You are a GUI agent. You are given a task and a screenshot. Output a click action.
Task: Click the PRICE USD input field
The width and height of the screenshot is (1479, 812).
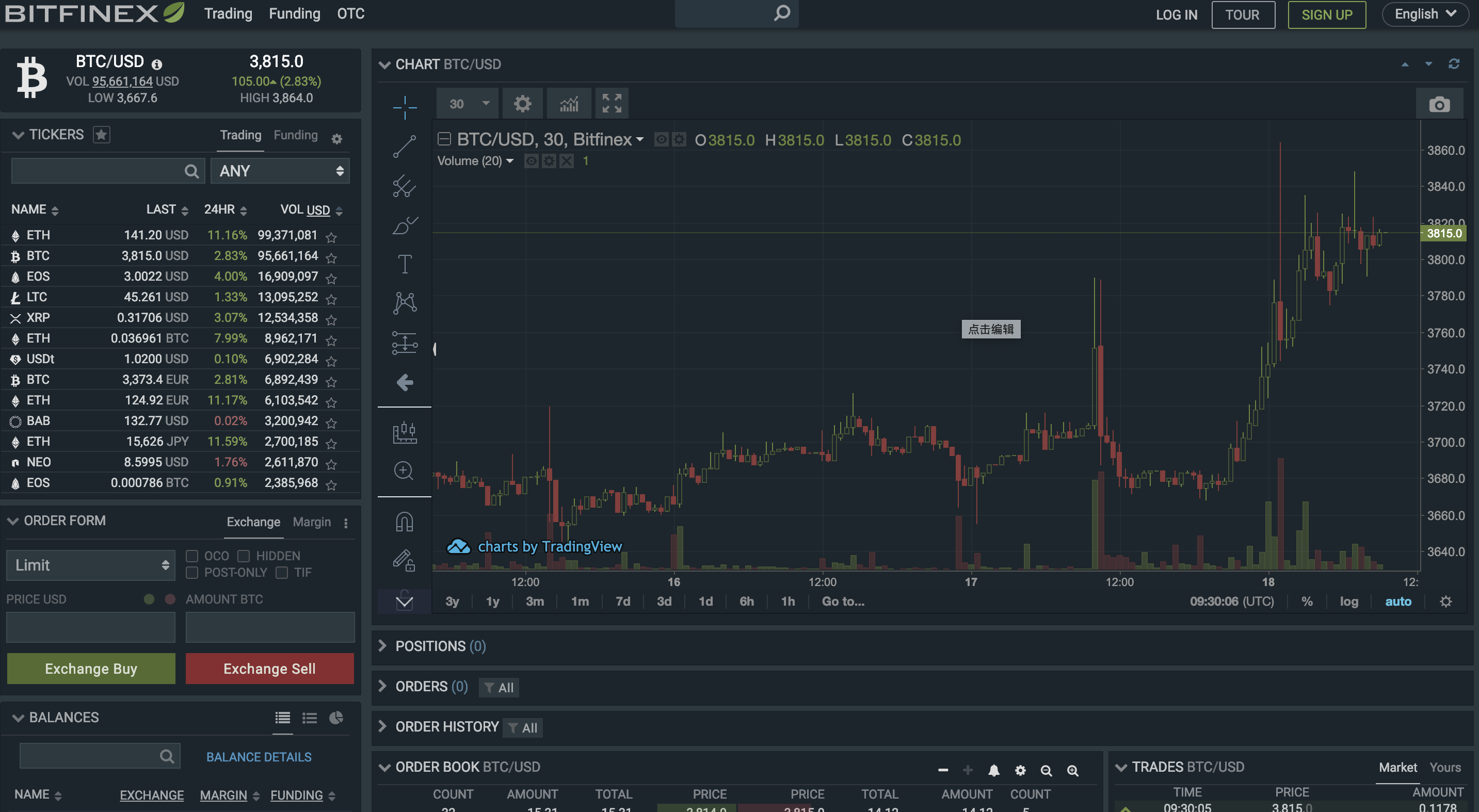(x=90, y=627)
